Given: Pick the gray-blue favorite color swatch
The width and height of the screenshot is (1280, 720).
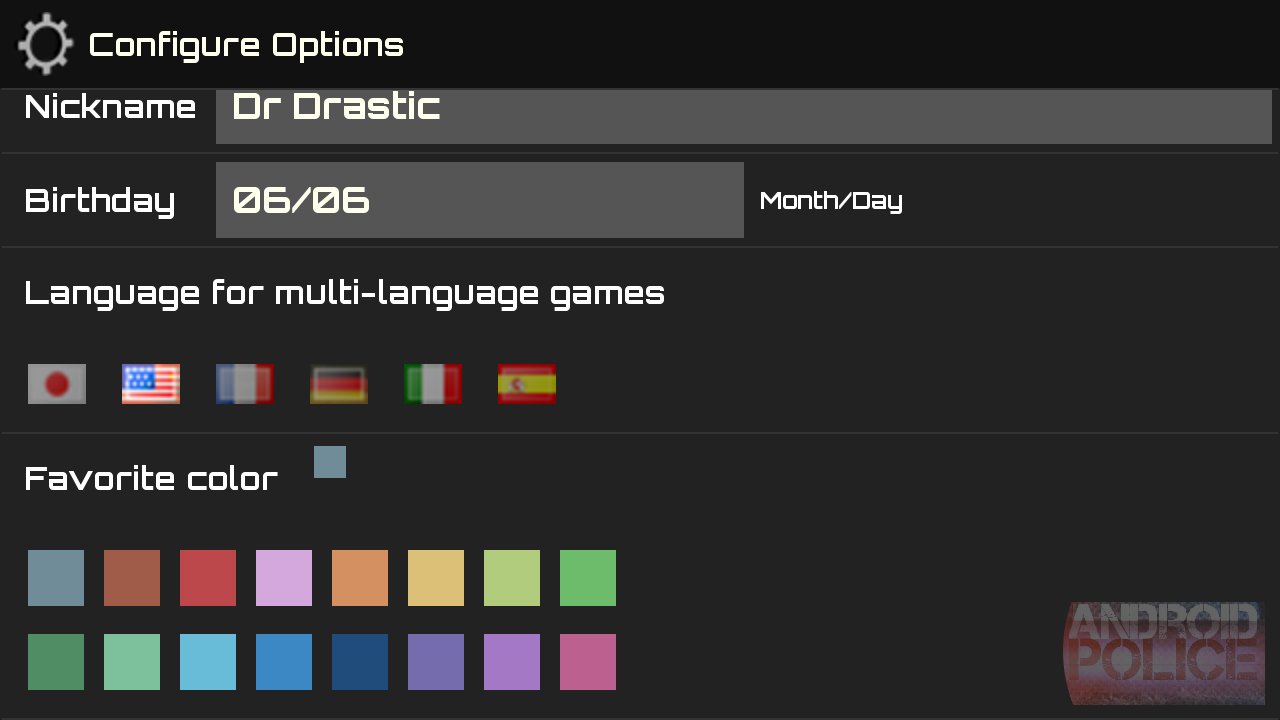Looking at the screenshot, I should pos(56,578).
